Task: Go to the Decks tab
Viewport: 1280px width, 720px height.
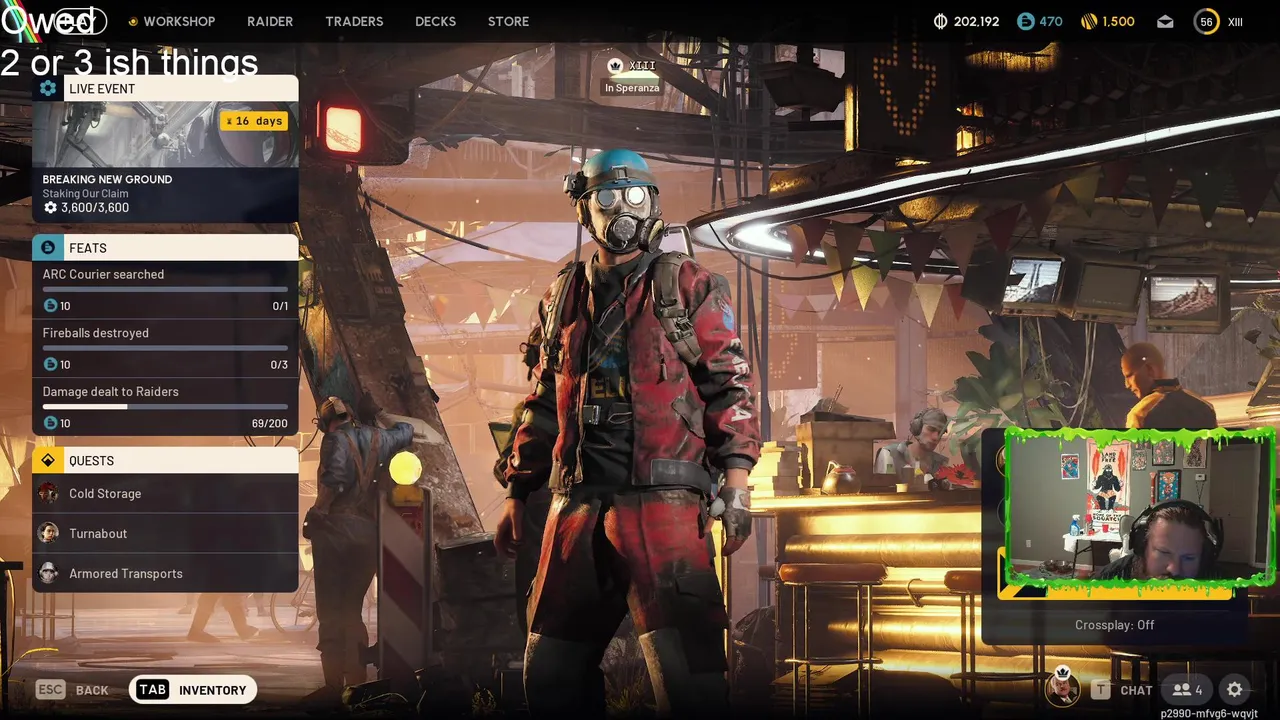Action: [435, 21]
